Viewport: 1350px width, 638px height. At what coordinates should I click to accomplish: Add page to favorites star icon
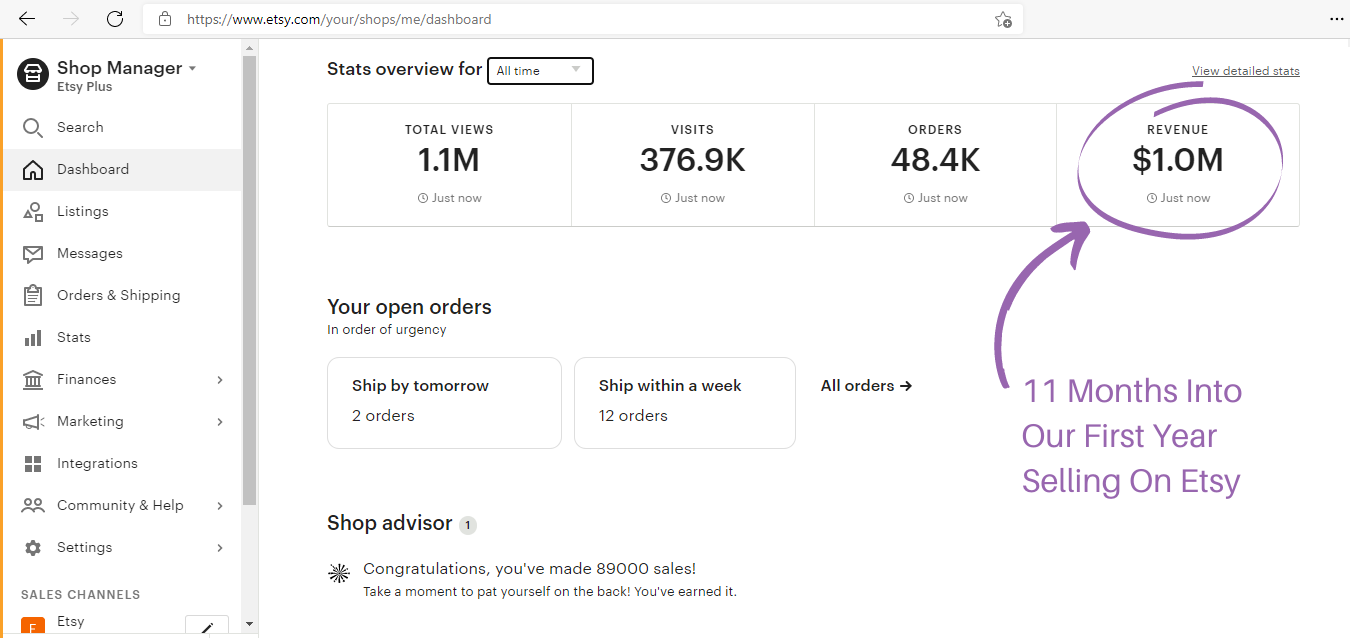click(x=1003, y=19)
